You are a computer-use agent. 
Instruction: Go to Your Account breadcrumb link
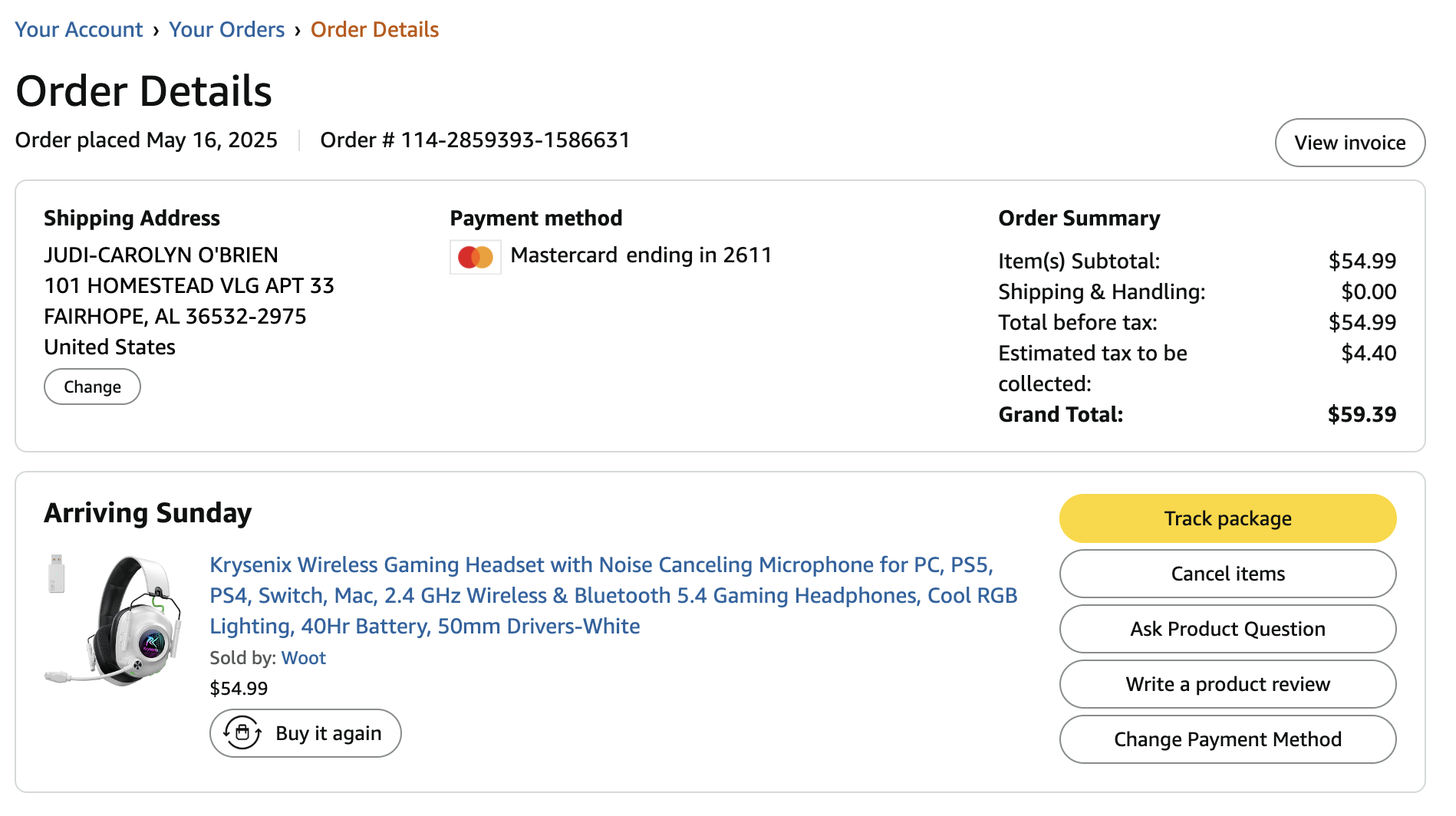[x=79, y=30]
